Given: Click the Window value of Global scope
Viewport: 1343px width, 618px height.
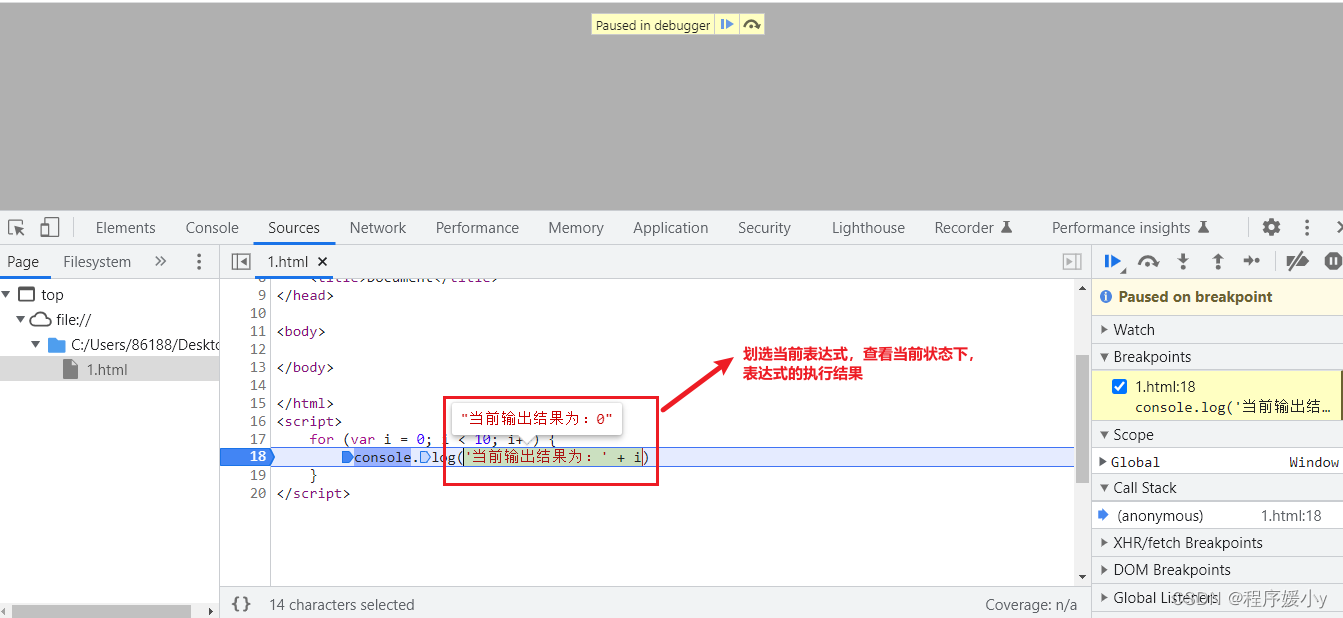Looking at the screenshot, I should 1314,462.
